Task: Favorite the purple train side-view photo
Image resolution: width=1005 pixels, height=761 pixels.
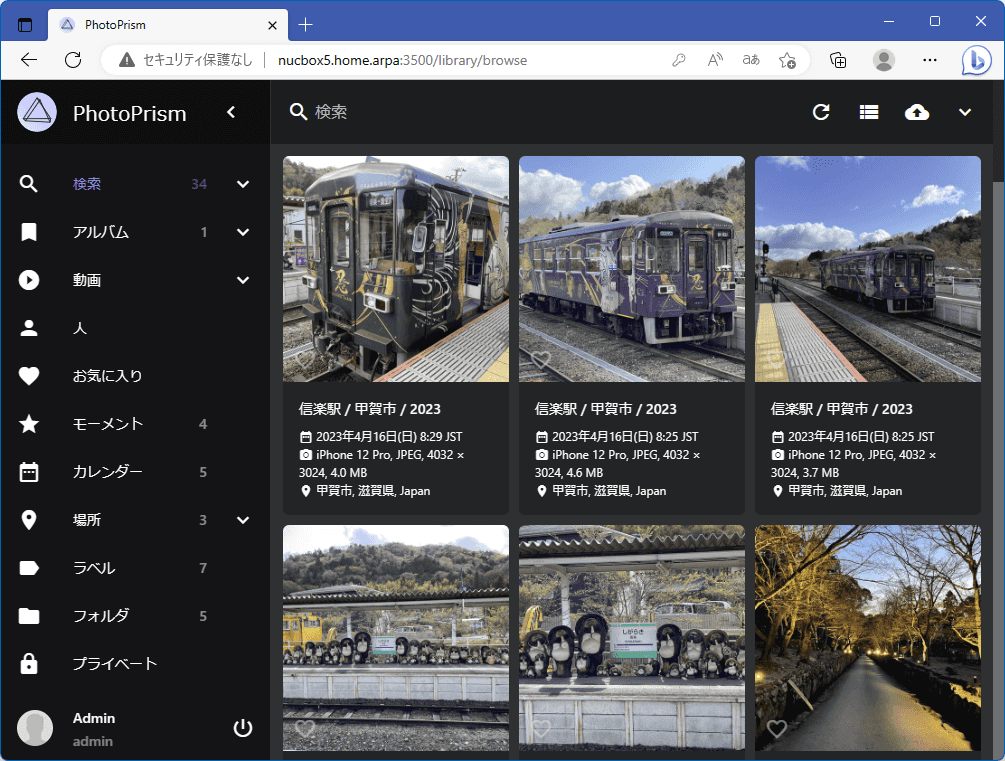Action: coord(541,360)
